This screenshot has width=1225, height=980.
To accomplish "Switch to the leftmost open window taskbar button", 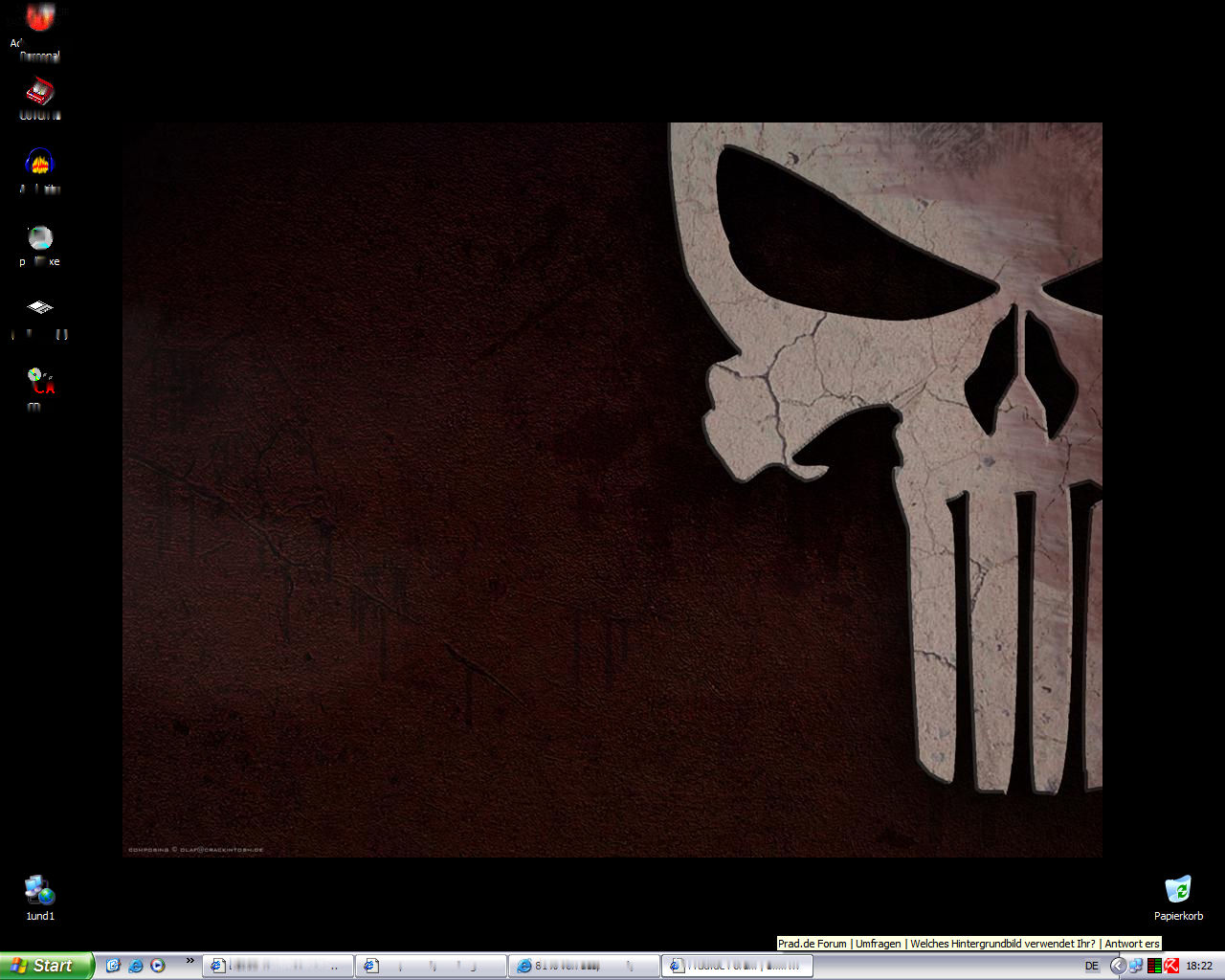I will pyautogui.click(x=278, y=966).
